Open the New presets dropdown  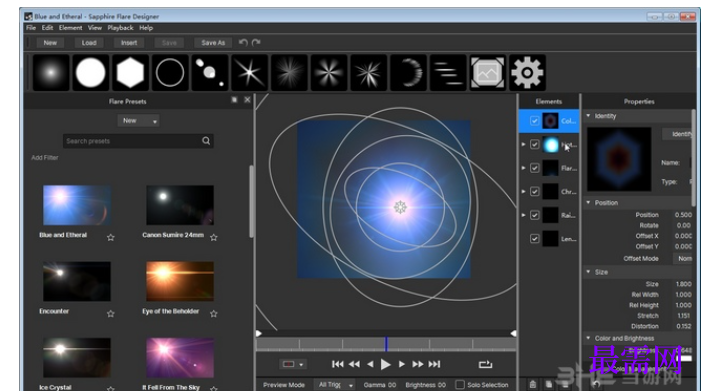(x=138, y=121)
